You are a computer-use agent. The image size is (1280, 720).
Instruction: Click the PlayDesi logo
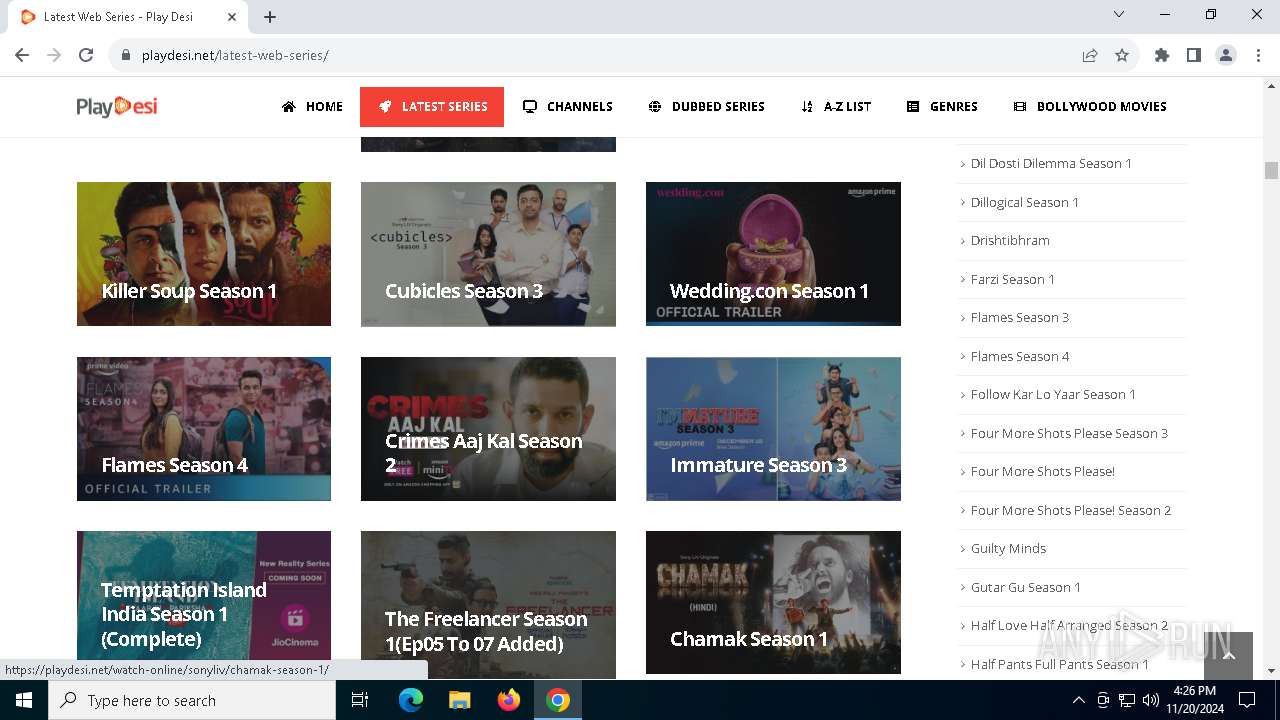tap(117, 106)
